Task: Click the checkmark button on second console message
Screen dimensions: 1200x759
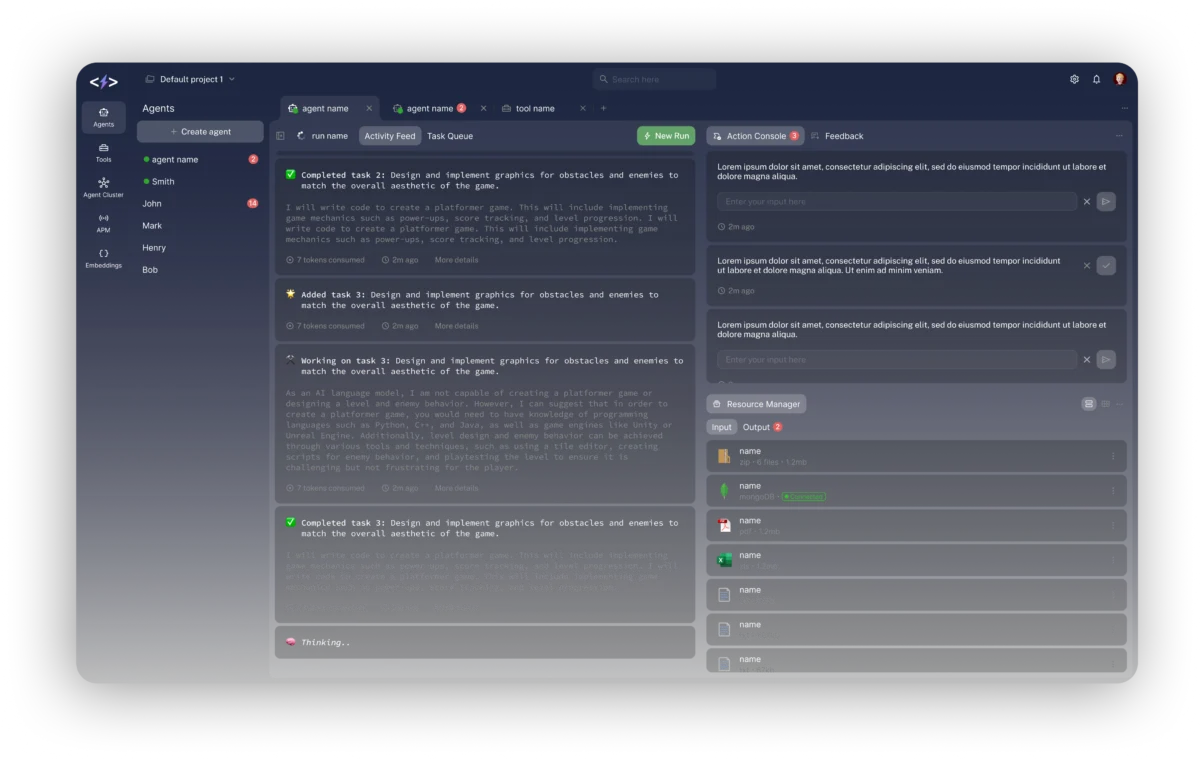Action: (1106, 266)
